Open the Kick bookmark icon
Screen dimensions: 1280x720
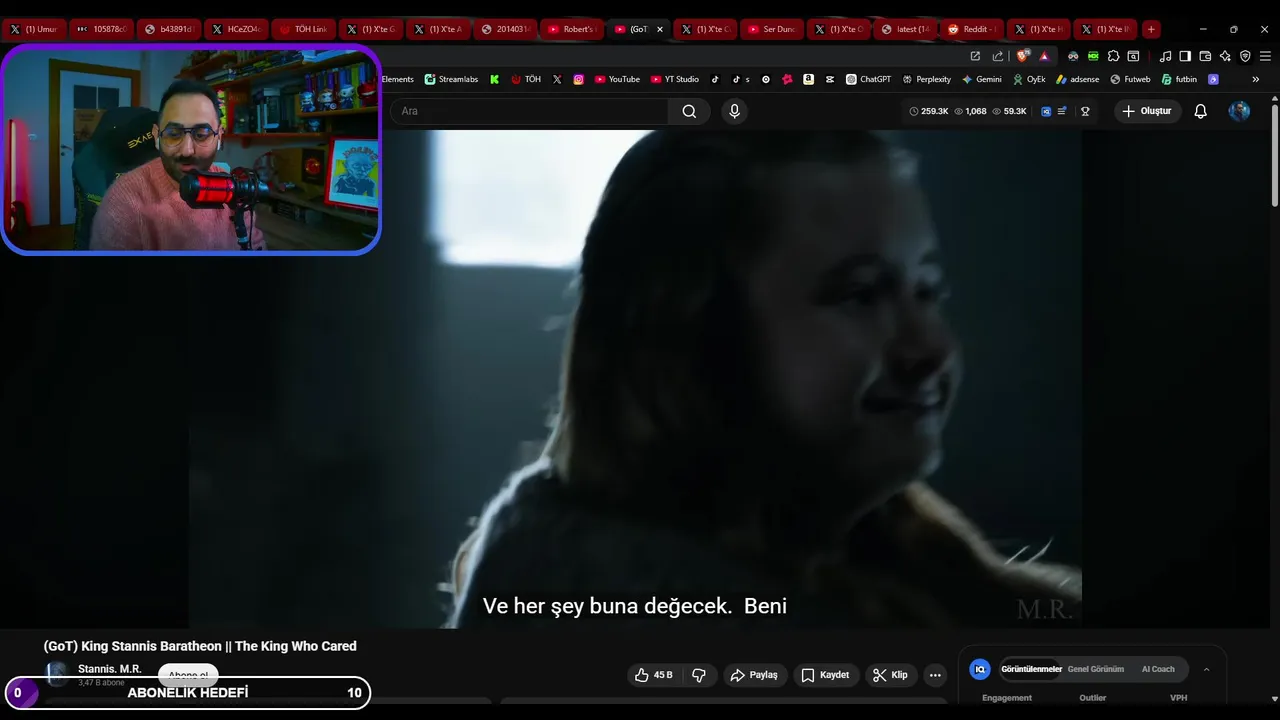click(x=494, y=79)
